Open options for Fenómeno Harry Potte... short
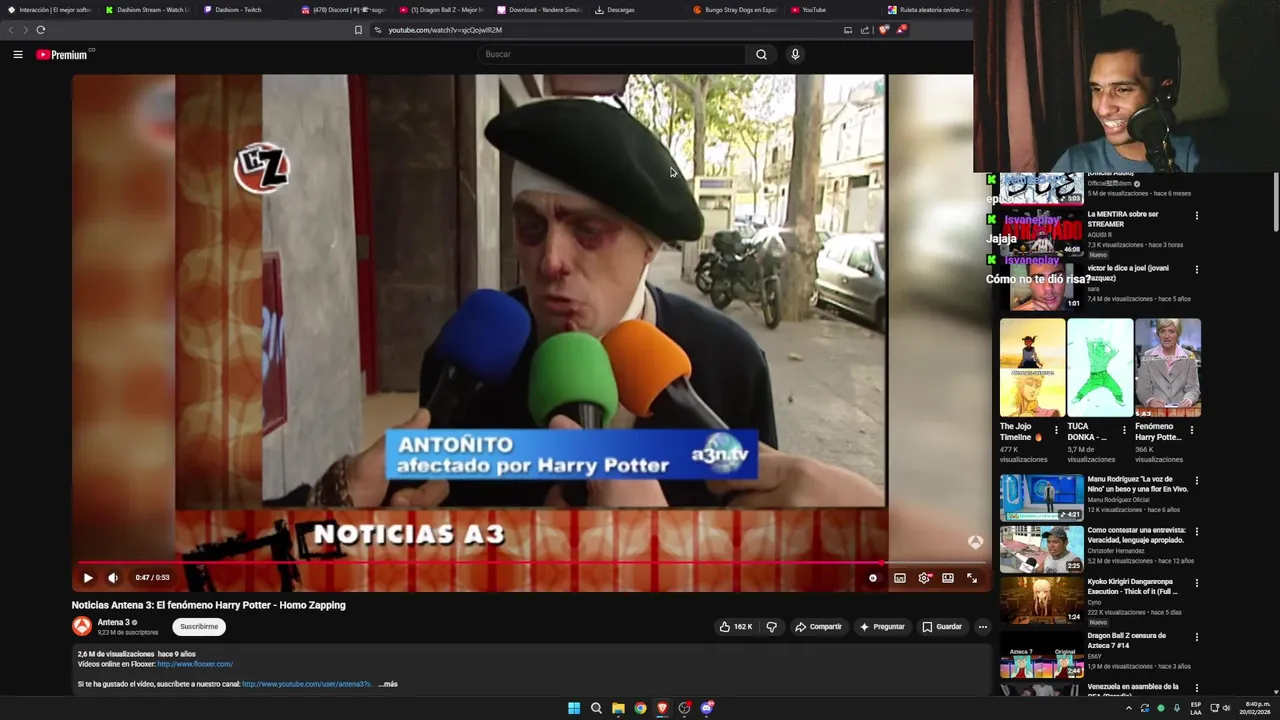1280x720 pixels. click(x=1191, y=430)
